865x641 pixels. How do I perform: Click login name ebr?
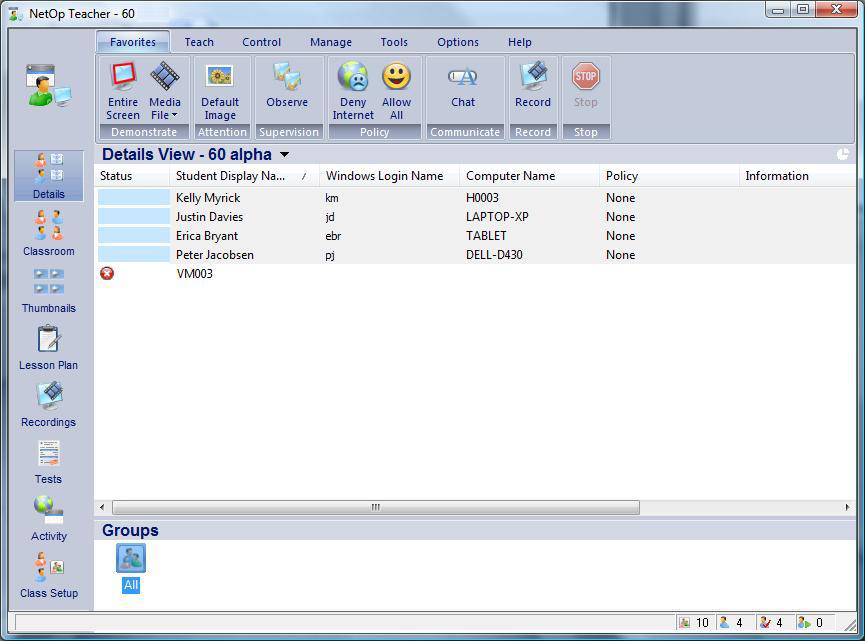pos(333,236)
